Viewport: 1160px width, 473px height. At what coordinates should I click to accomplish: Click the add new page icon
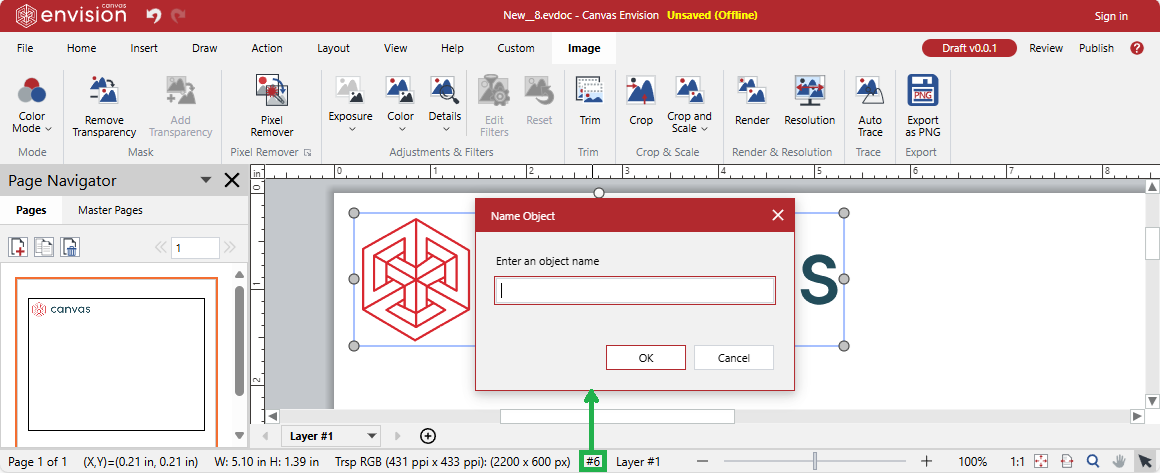coord(18,247)
